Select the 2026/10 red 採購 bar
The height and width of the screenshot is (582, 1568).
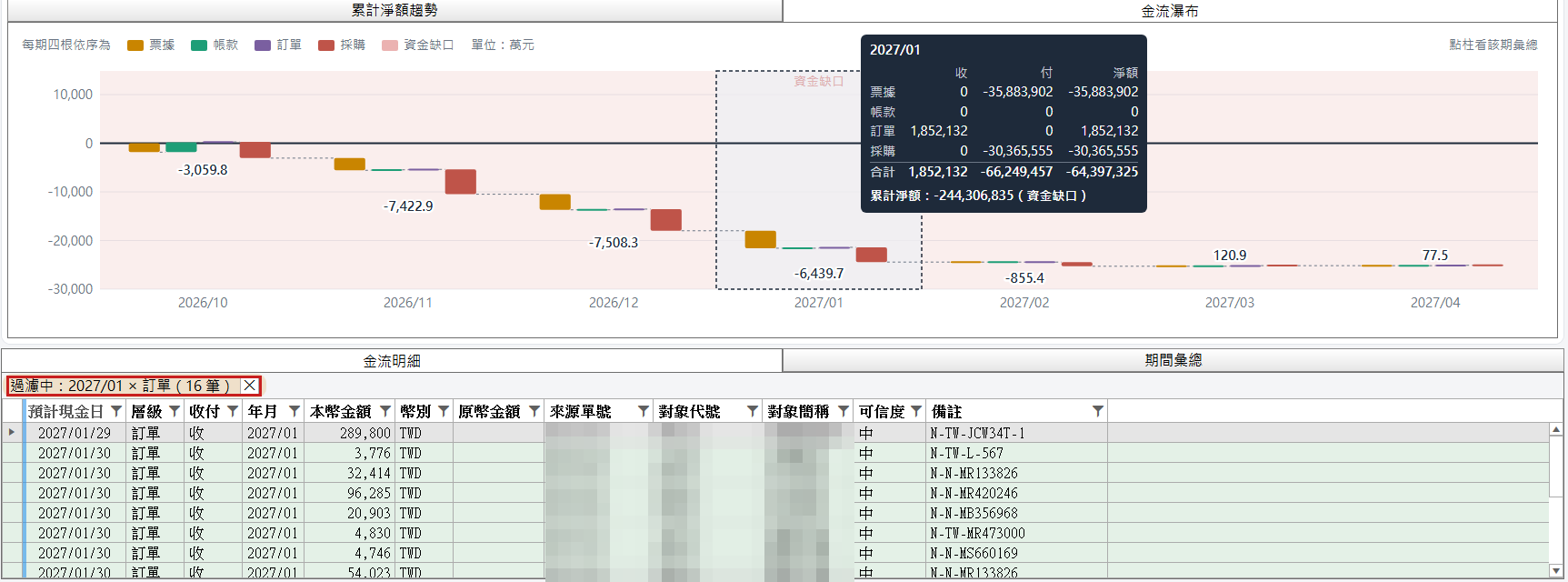pos(255,150)
